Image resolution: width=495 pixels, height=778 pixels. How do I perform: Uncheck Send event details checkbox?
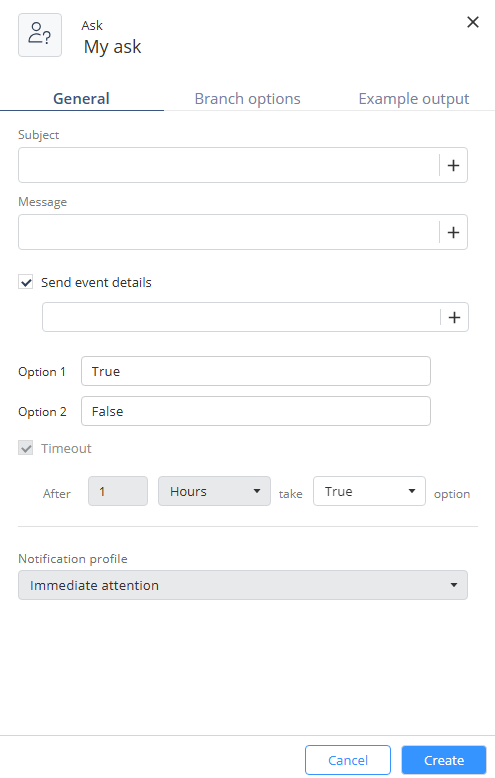(x=26, y=282)
